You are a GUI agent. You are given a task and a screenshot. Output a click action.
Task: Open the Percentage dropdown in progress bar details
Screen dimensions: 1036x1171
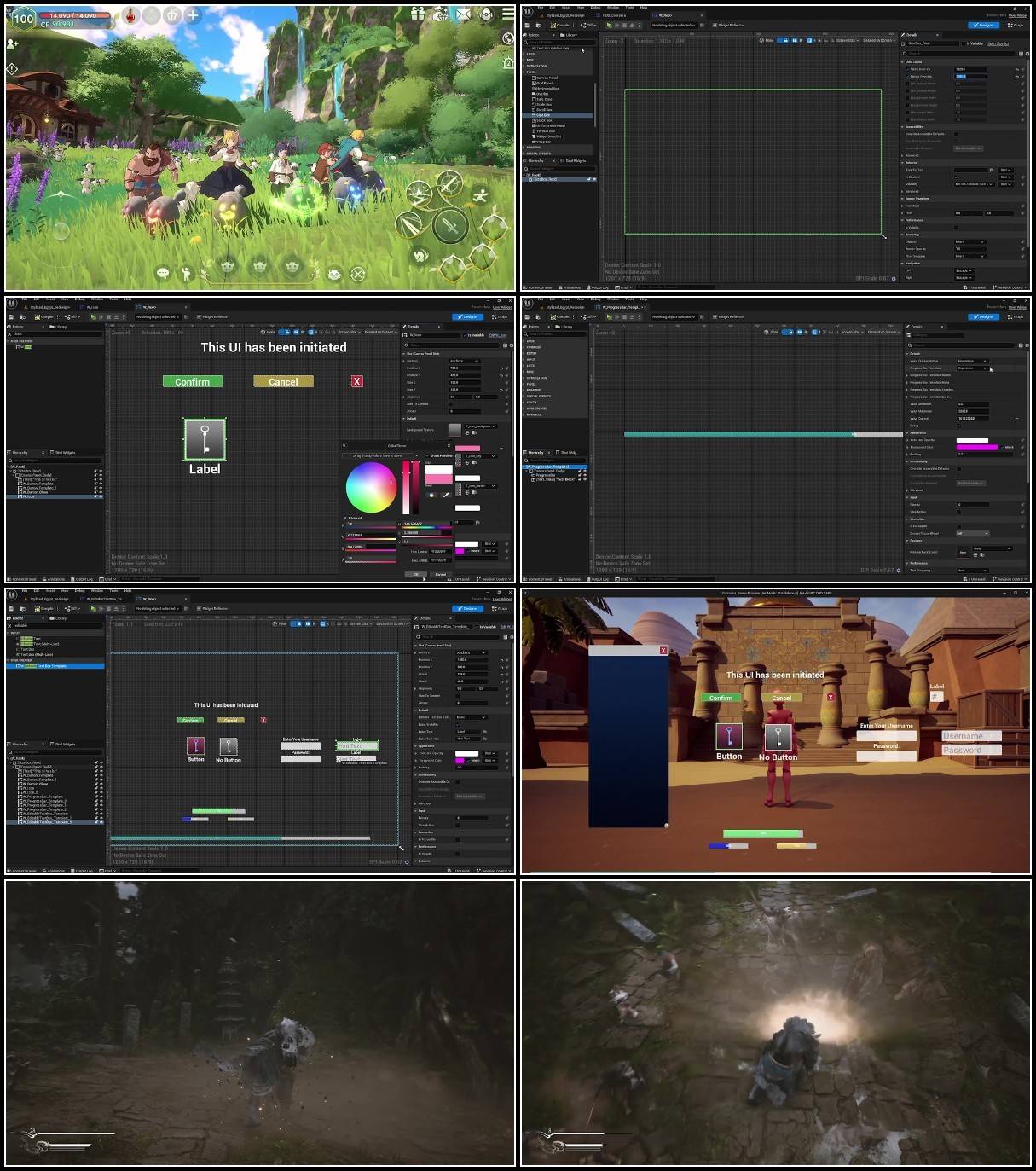[971, 361]
